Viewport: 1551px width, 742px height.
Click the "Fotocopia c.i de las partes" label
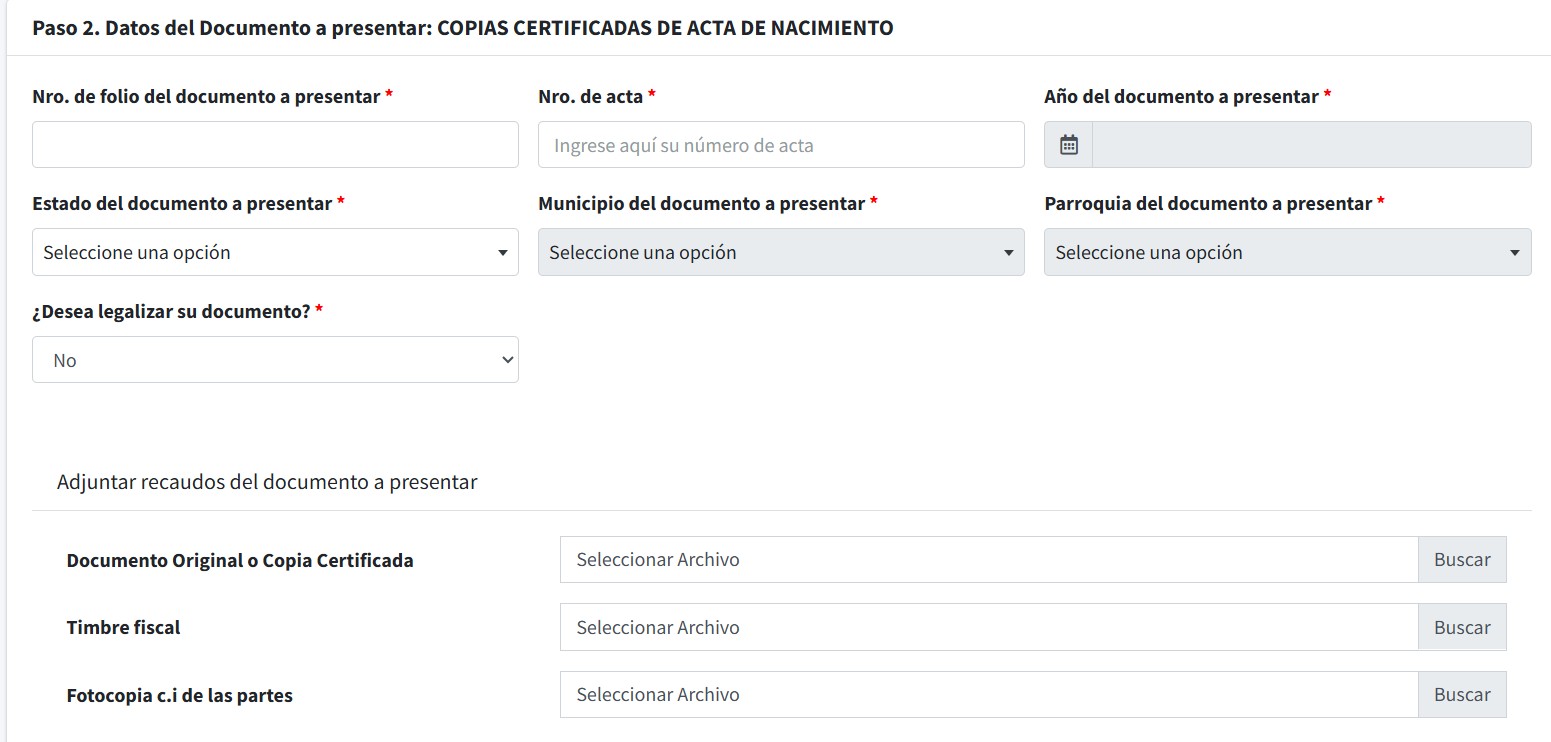click(180, 696)
